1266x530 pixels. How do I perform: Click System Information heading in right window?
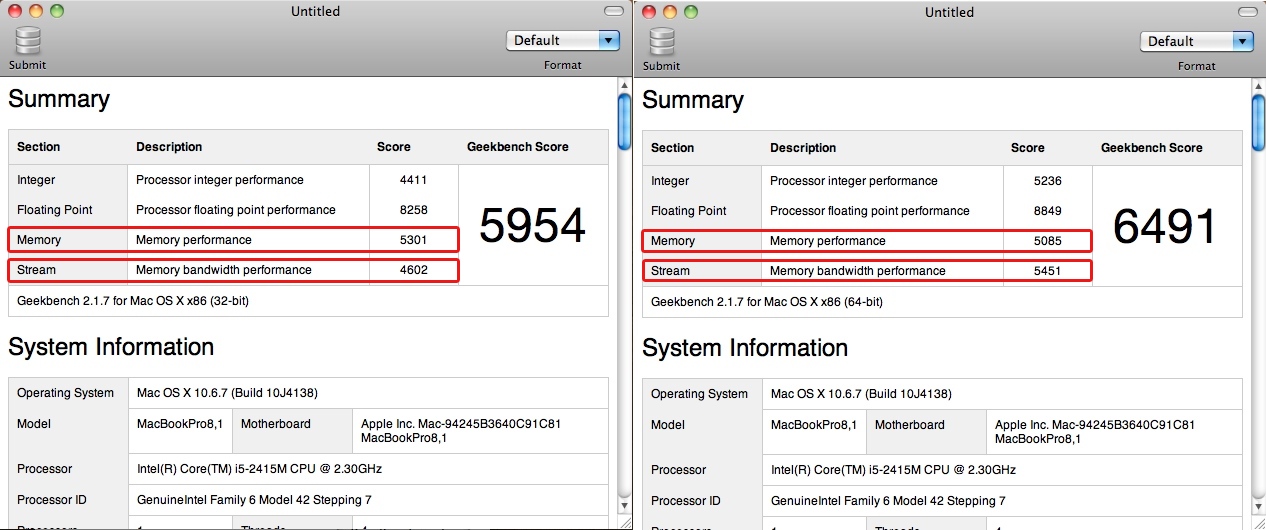pos(745,348)
